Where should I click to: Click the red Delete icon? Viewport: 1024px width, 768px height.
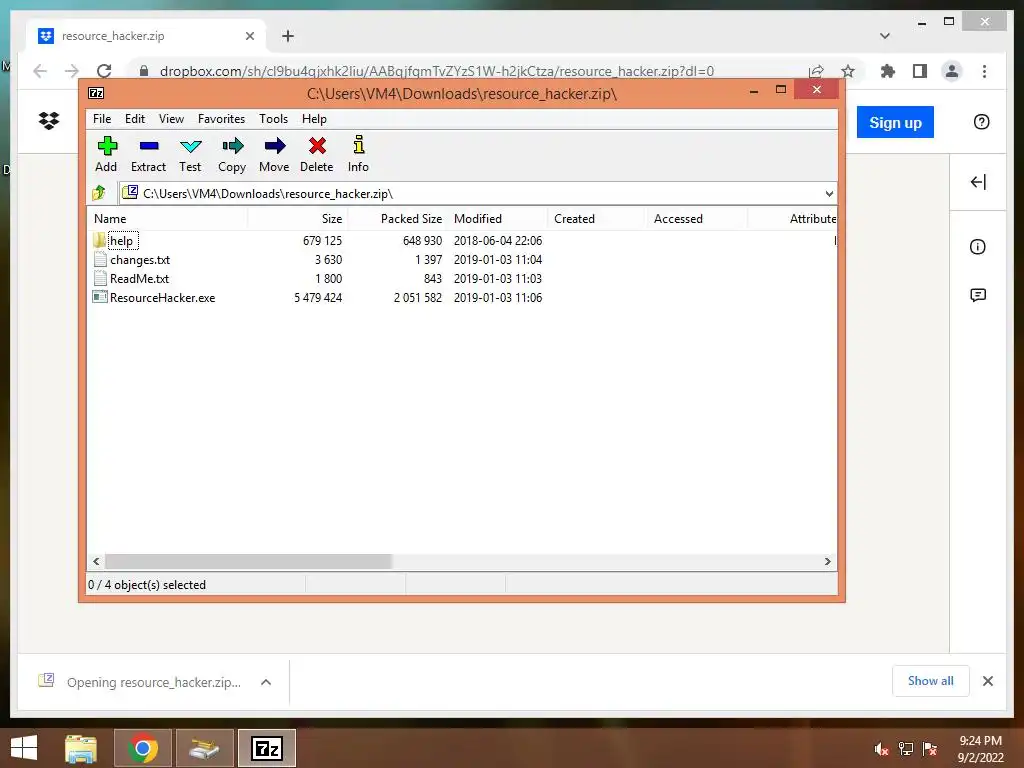pos(317,154)
